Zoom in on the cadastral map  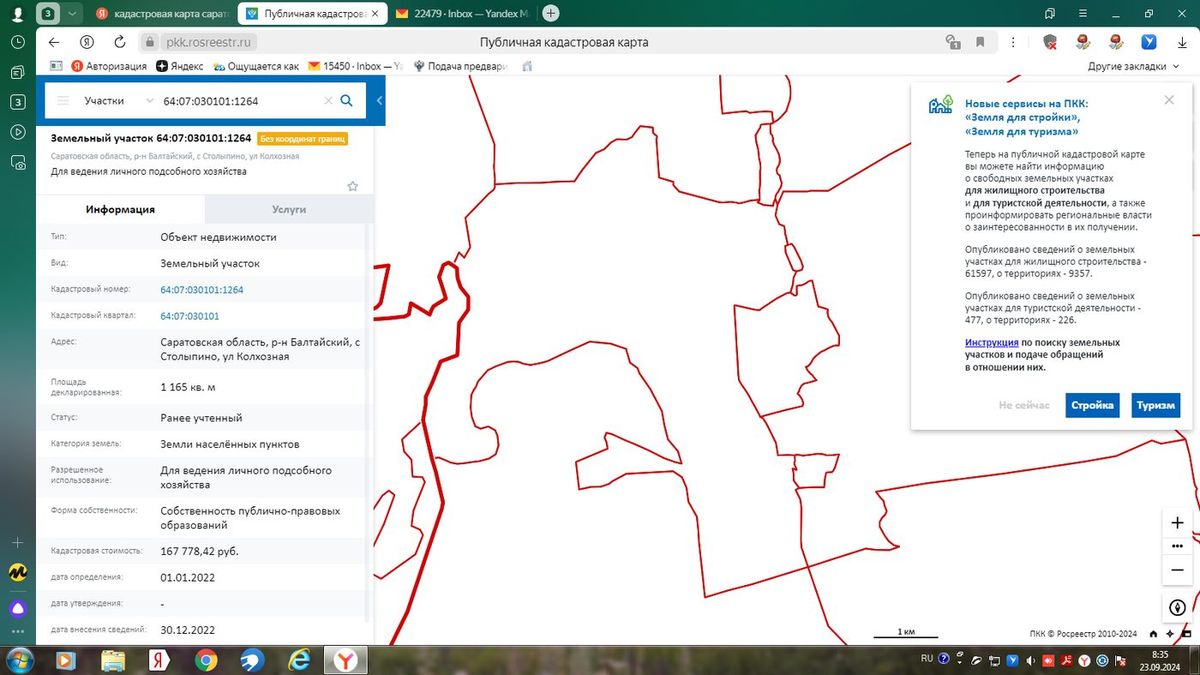pos(1177,523)
